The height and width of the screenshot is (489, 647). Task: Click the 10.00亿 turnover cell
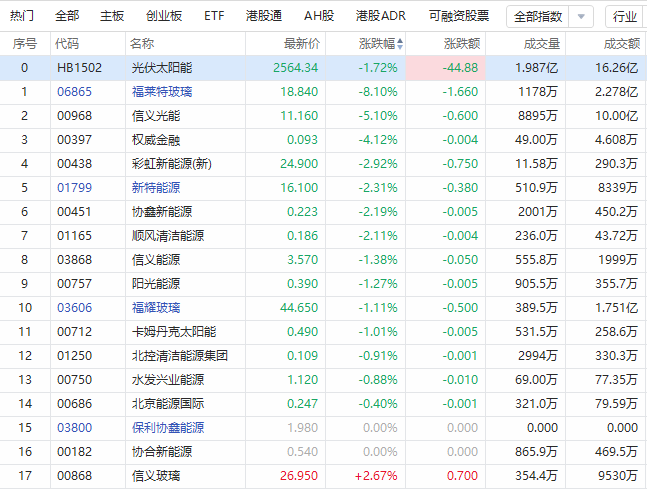[x=616, y=116]
